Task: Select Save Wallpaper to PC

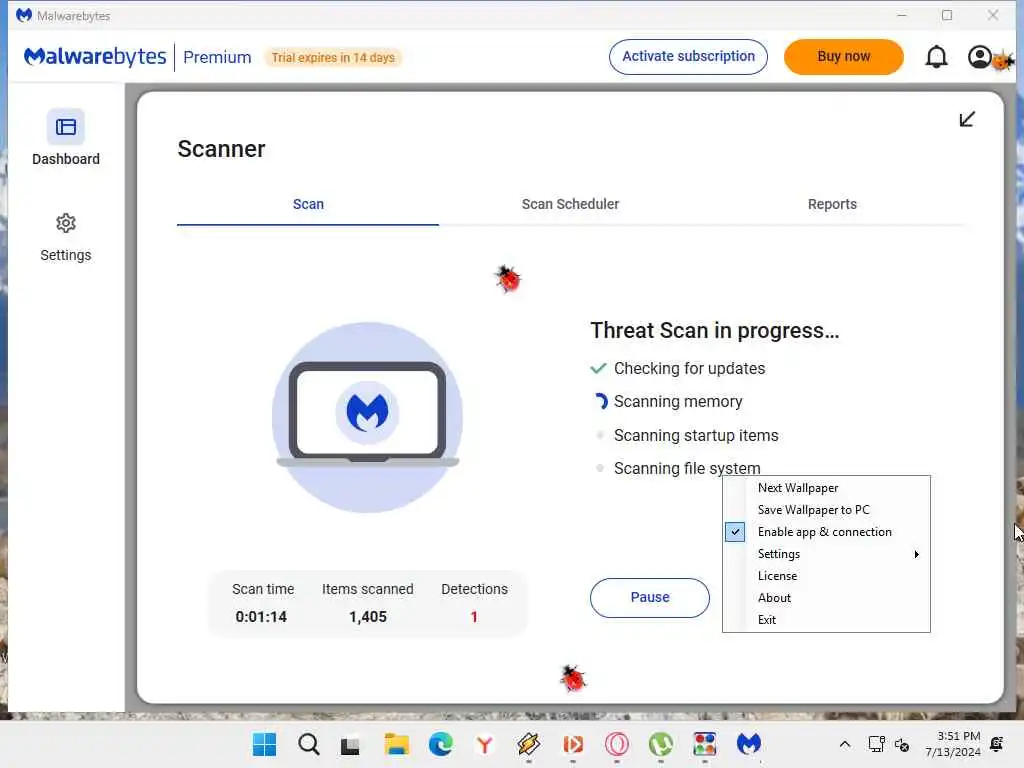Action: tap(813, 510)
